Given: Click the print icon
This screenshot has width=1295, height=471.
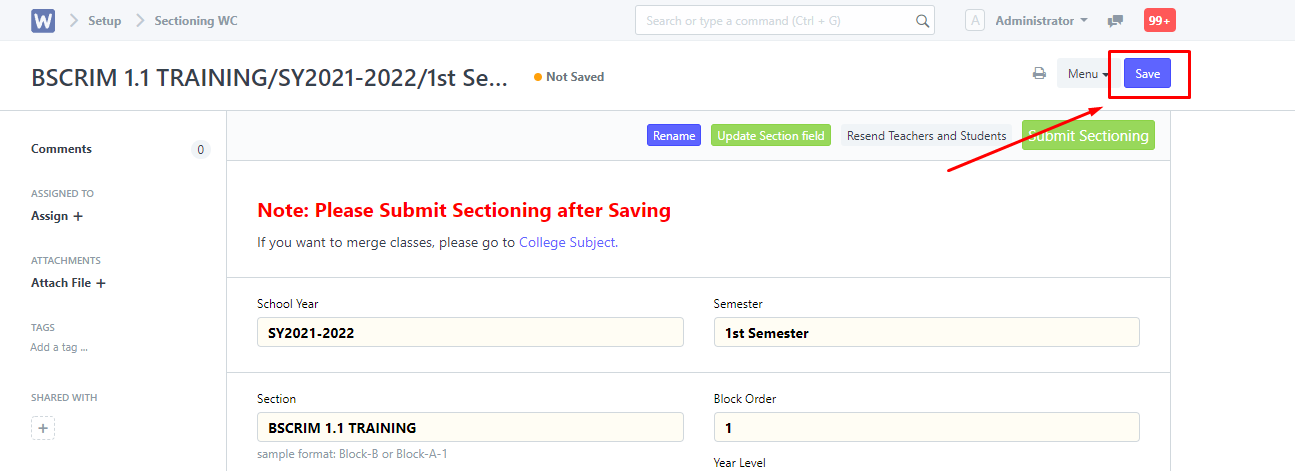Looking at the screenshot, I should point(1040,74).
